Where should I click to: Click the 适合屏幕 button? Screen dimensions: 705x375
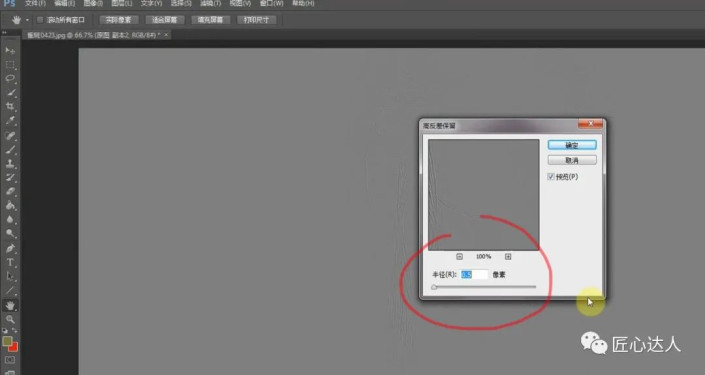click(164, 20)
